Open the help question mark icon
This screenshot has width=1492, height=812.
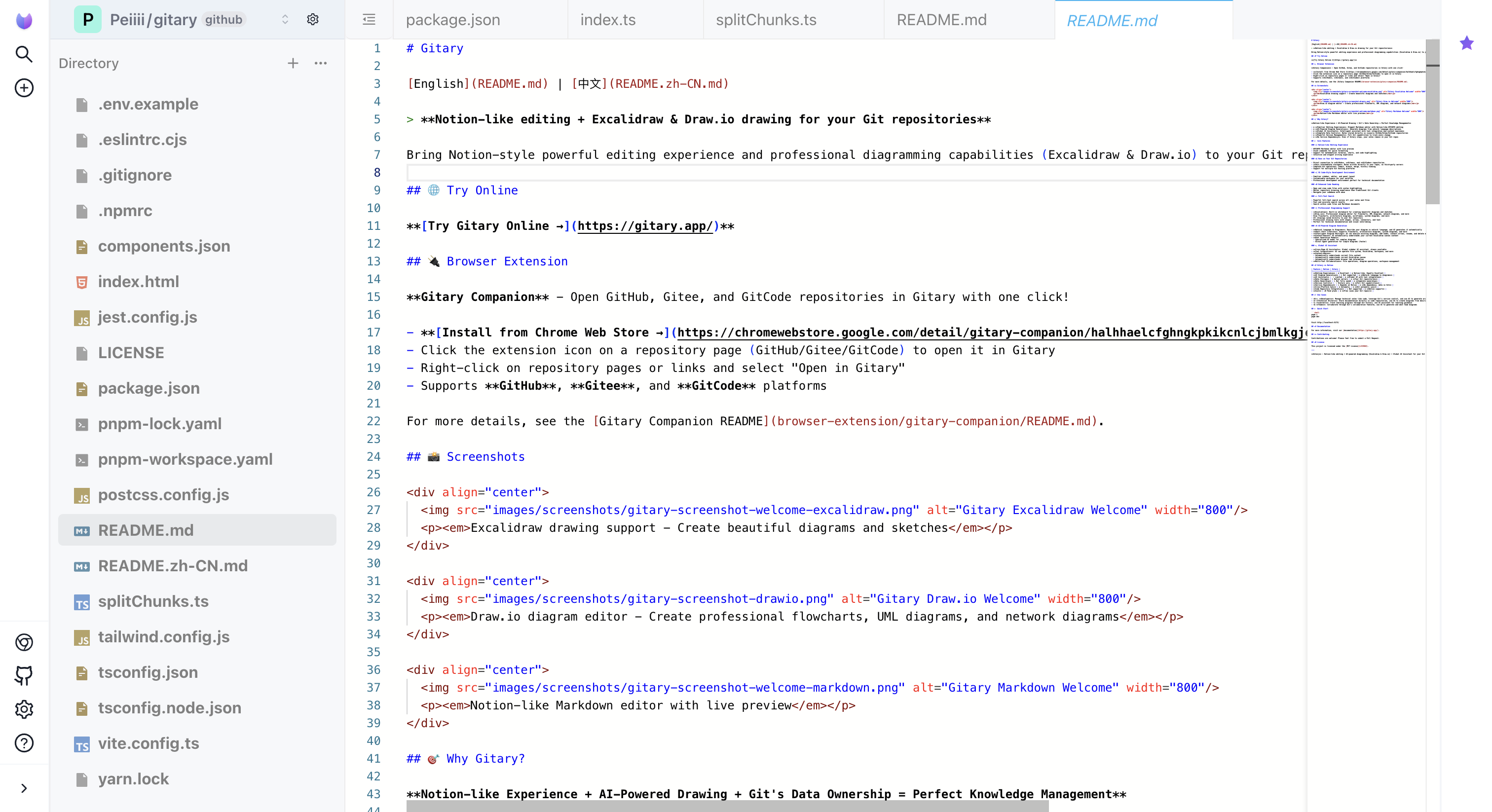pyautogui.click(x=24, y=742)
